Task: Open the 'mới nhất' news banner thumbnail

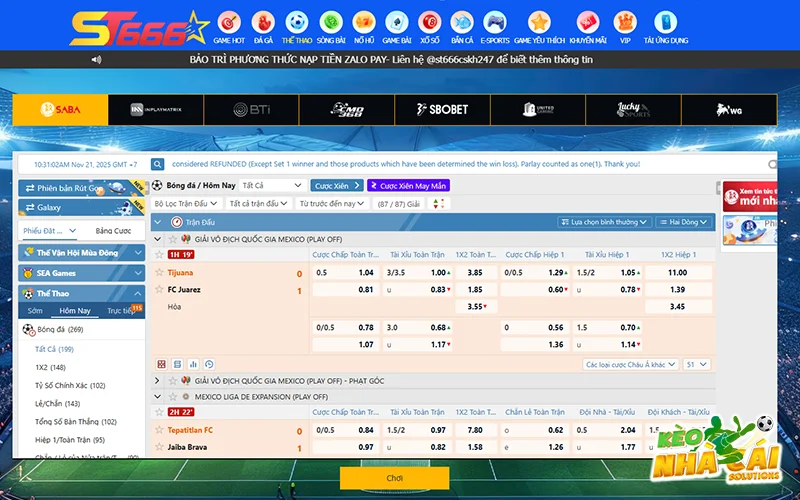Action: 750,196
